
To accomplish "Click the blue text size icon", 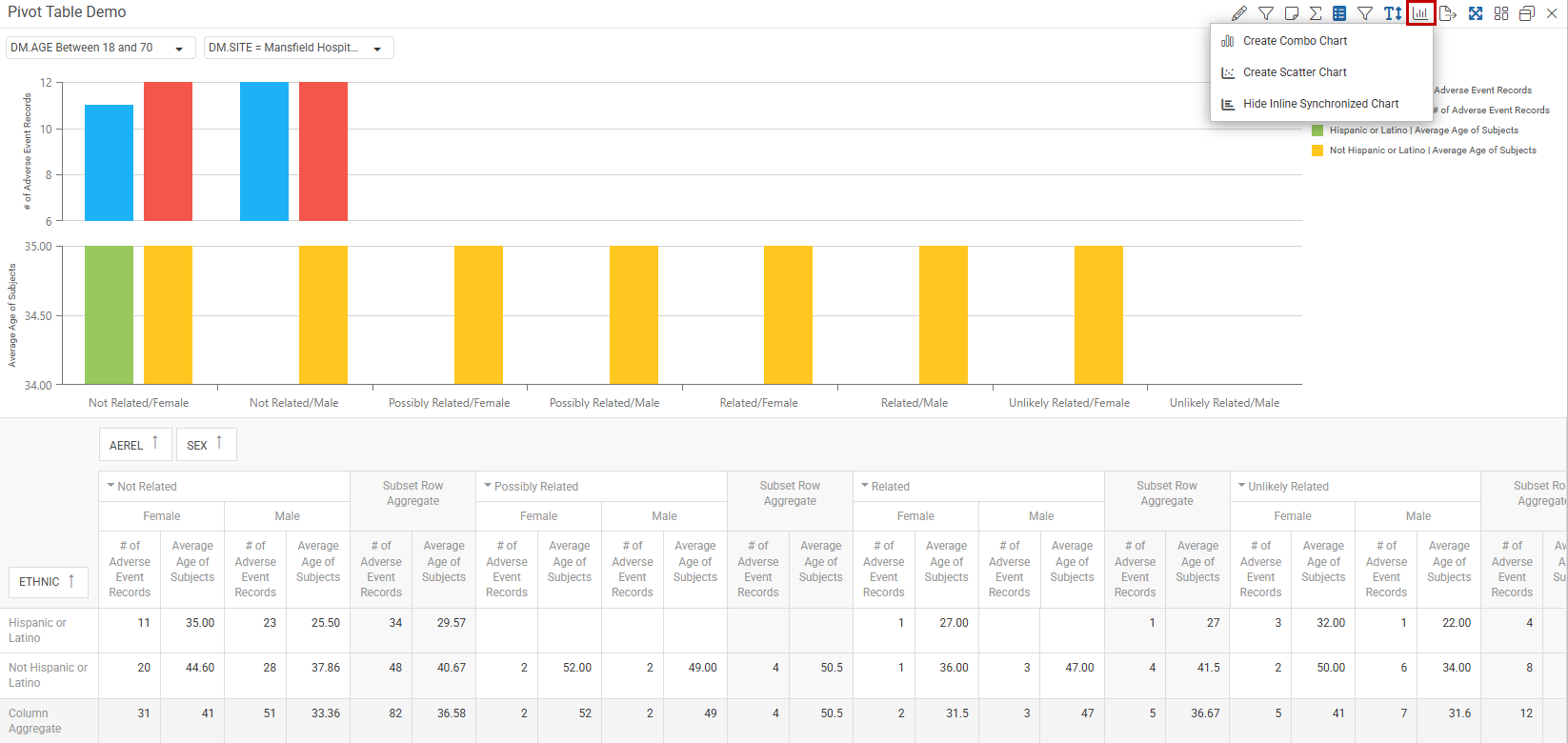I will (1393, 13).
